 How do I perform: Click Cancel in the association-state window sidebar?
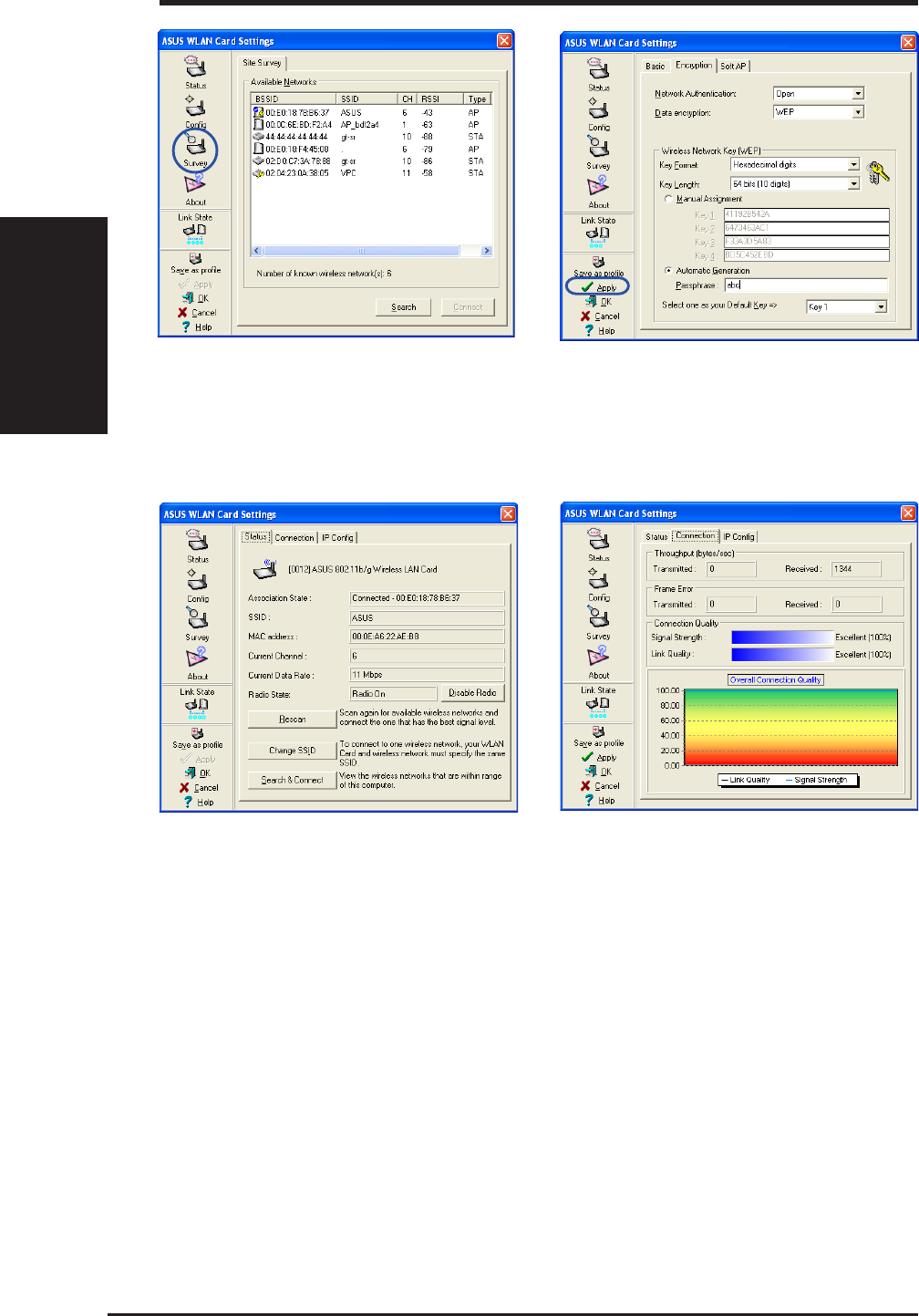(x=198, y=788)
